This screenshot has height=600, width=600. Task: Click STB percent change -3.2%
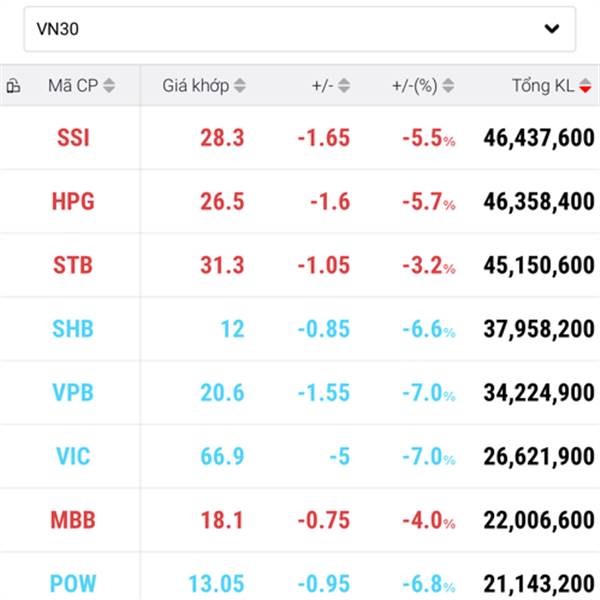click(429, 265)
